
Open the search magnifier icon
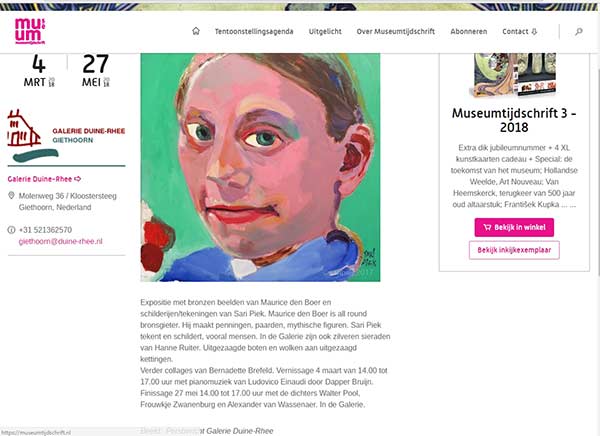pyautogui.click(x=579, y=31)
